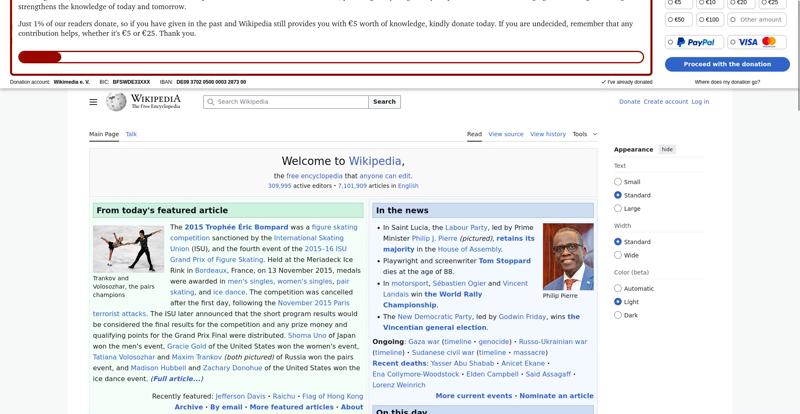Viewport: 800px width, 414px height.
Task: Select the Small text size option
Action: pyautogui.click(x=618, y=182)
